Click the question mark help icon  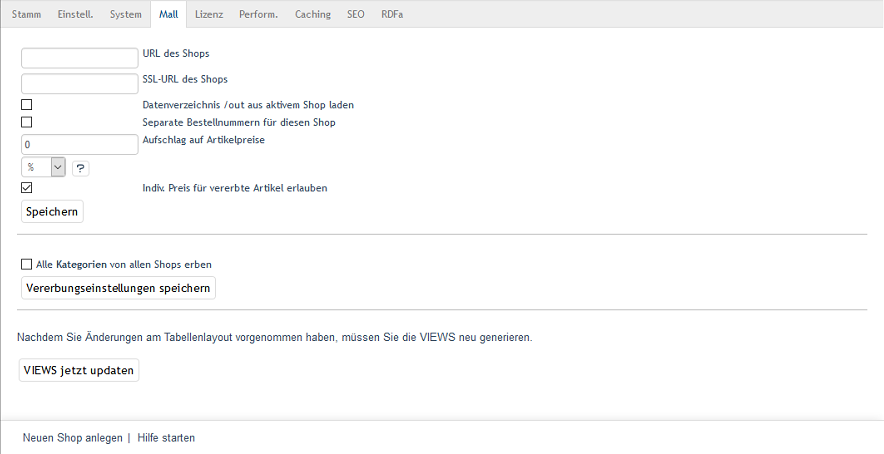pyautogui.click(x=81, y=168)
